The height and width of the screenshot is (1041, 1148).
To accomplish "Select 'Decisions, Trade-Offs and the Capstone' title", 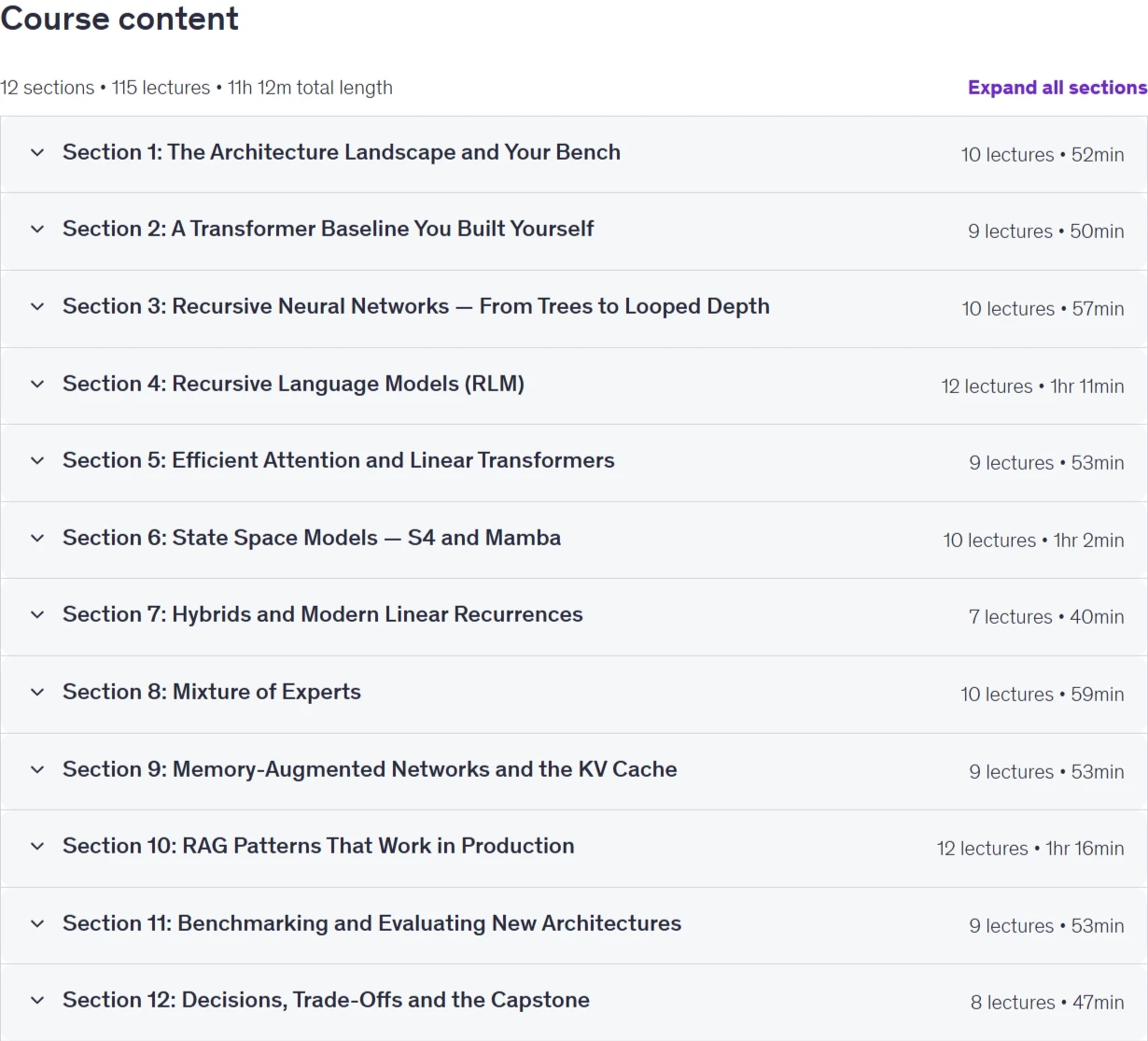I will click(x=386, y=1000).
